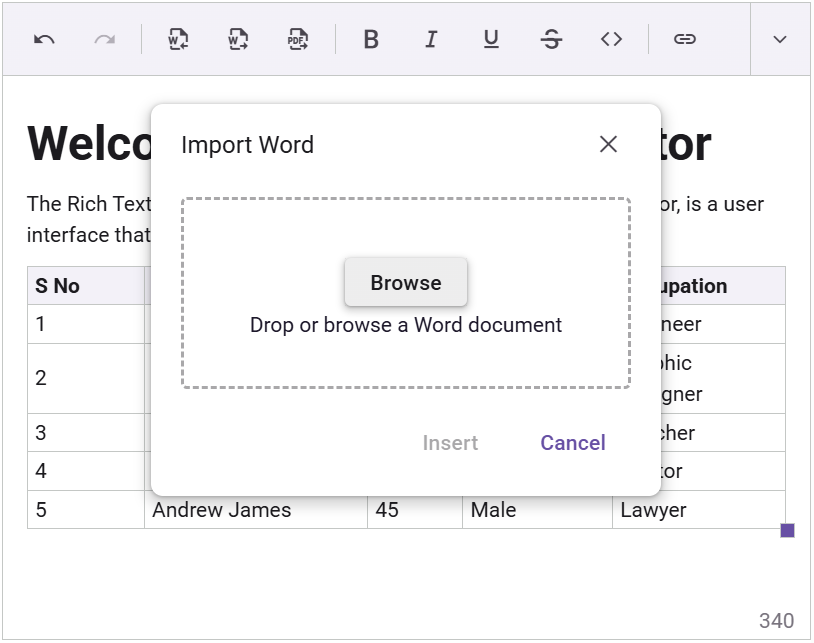Click the Export as Word icon
The width and height of the screenshot is (814, 643).
pyautogui.click(x=238, y=39)
